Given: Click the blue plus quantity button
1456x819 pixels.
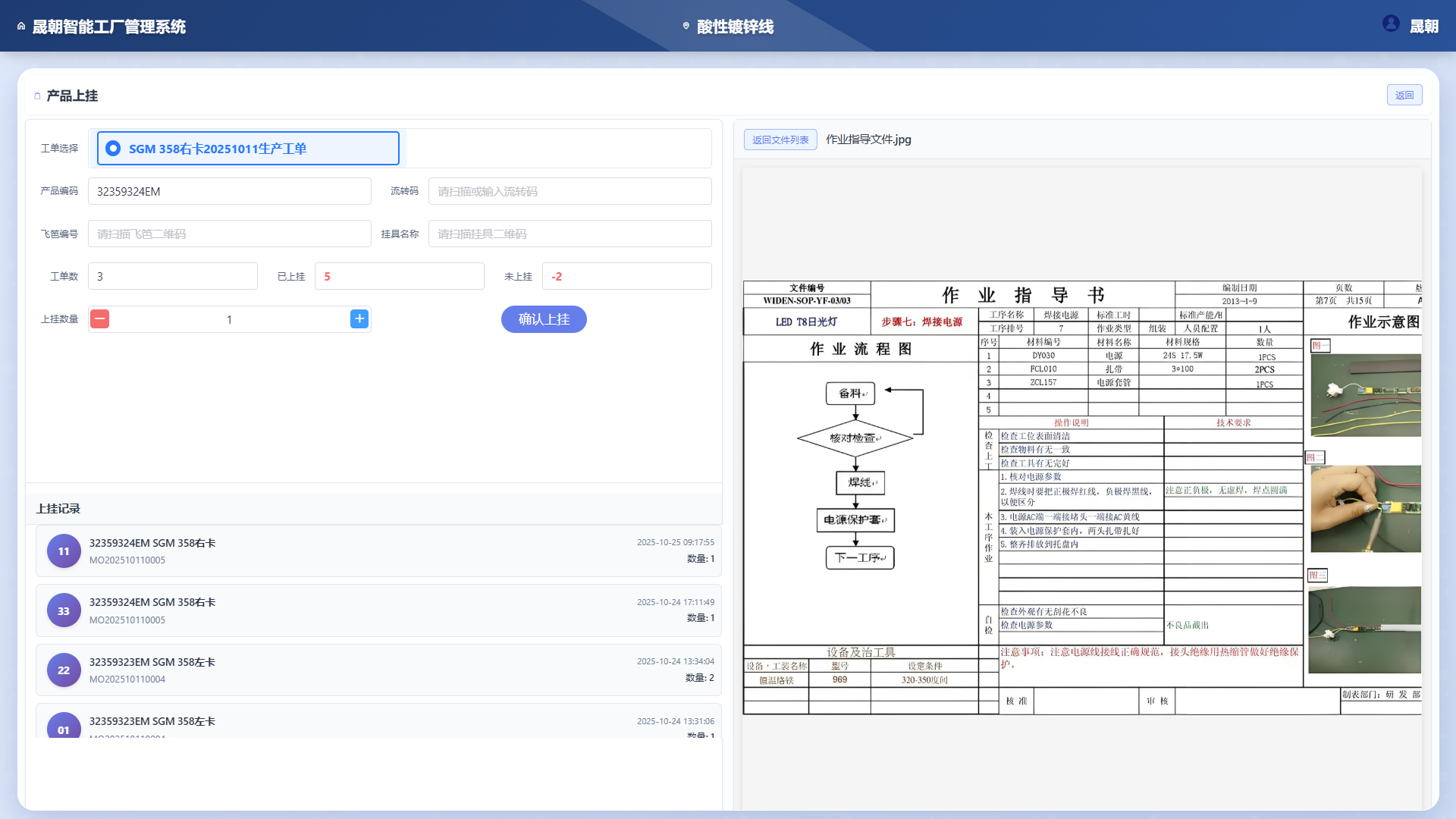Looking at the screenshot, I should click(359, 319).
